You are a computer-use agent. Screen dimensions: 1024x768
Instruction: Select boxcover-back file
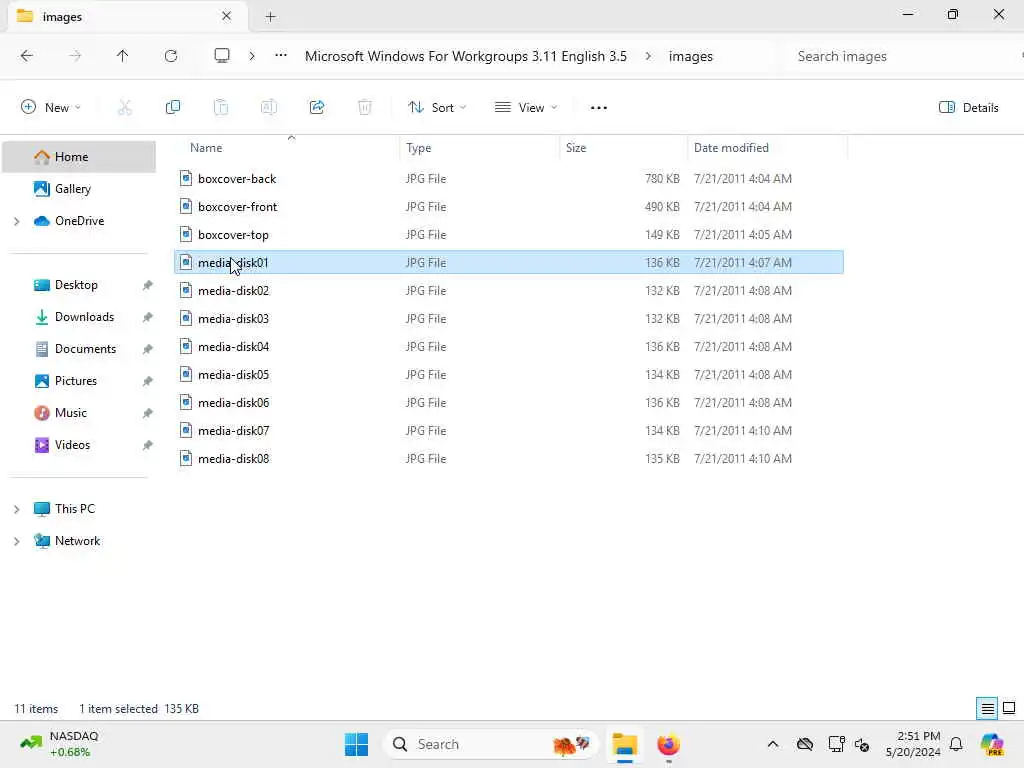tap(509, 179)
